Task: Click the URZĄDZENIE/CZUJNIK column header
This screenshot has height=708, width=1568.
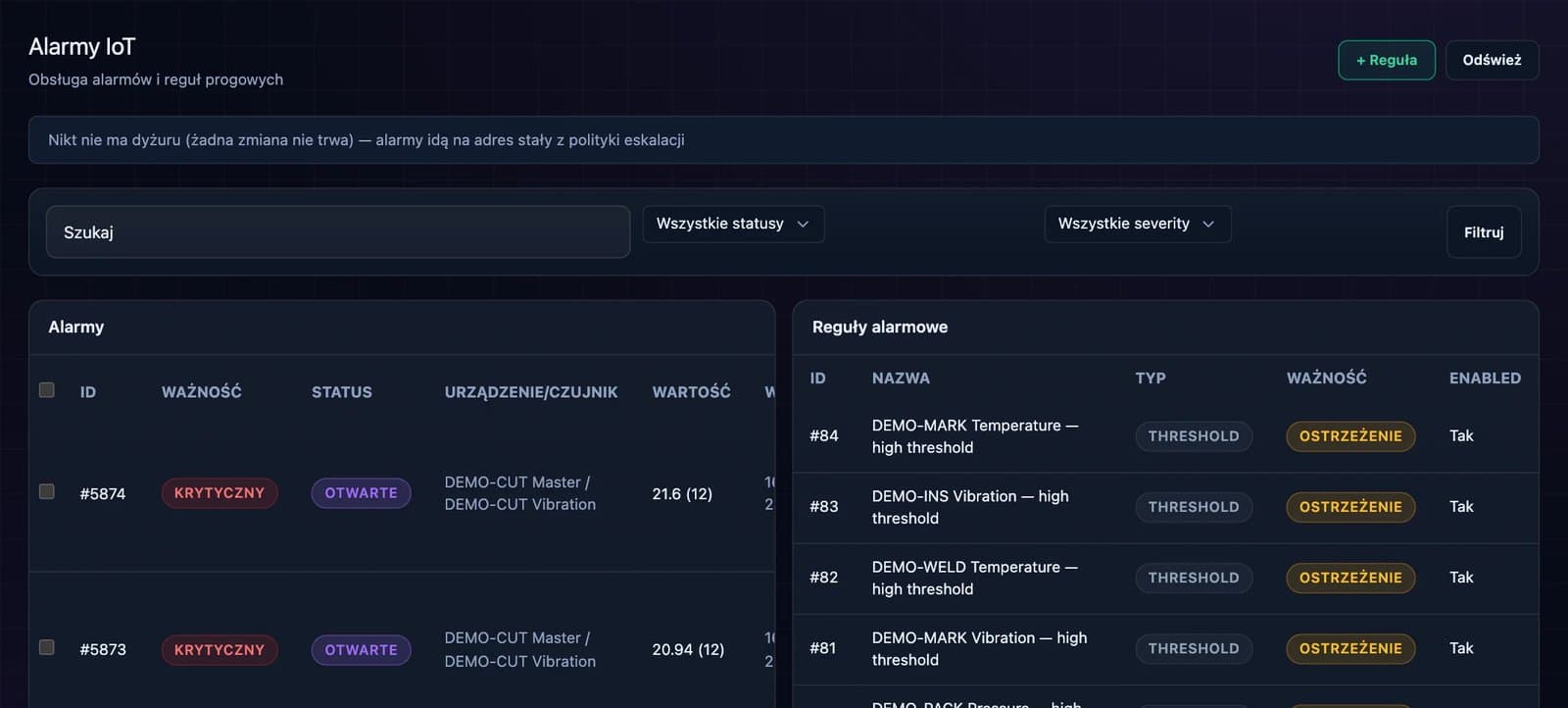Action: [531, 391]
